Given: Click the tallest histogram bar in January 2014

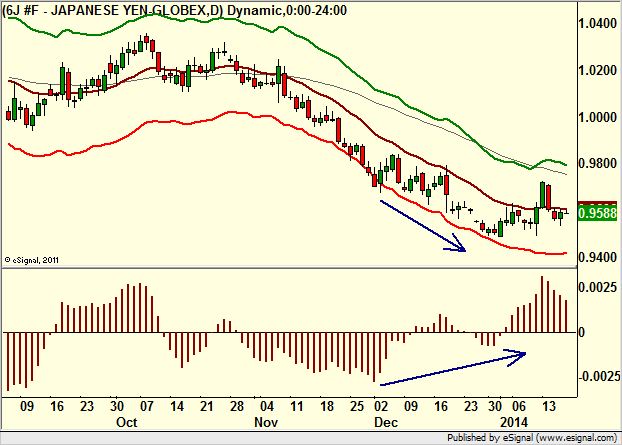Looking at the screenshot, I should (542, 304).
